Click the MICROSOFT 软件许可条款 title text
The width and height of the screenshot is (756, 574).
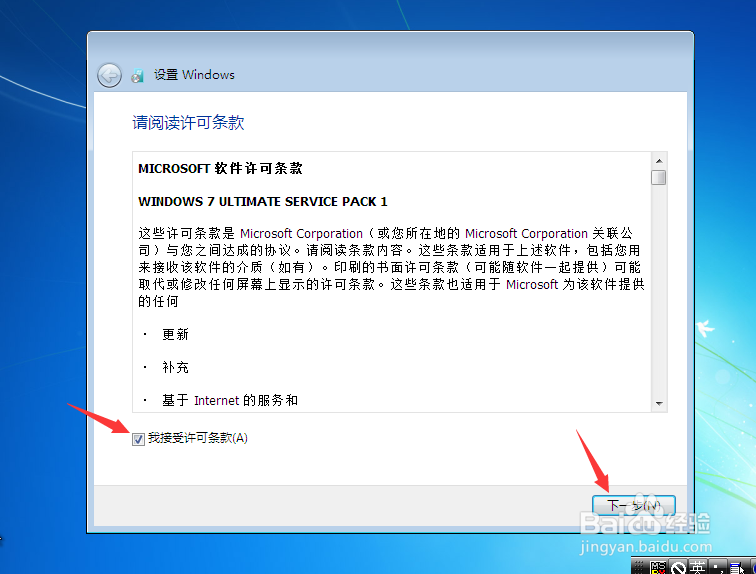pyautogui.click(x=220, y=168)
